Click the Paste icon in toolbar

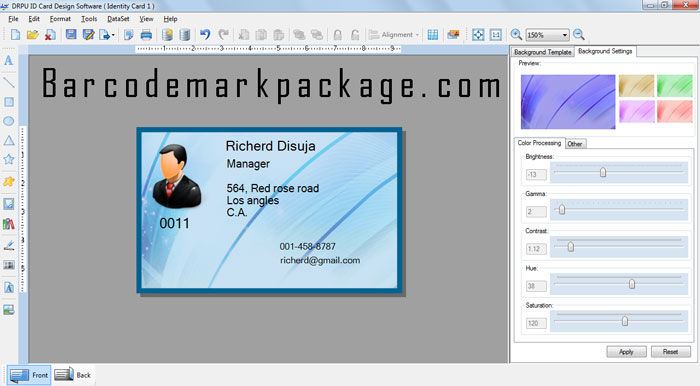(279, 35)
